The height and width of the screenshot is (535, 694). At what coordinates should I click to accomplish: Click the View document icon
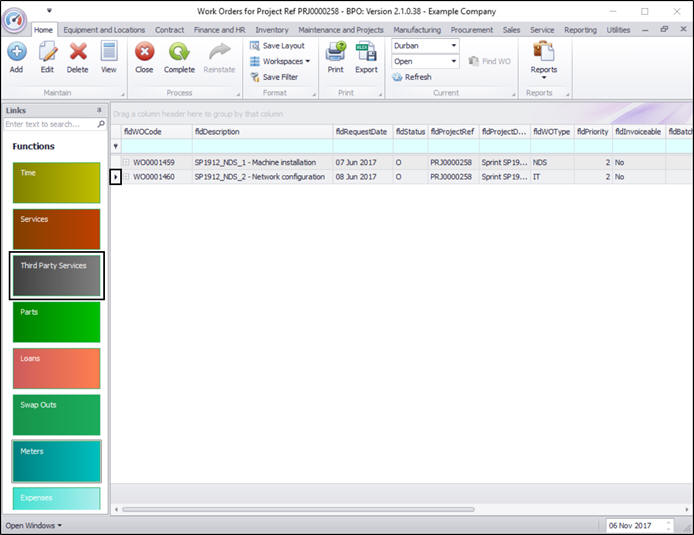click(x=108, y=52)
